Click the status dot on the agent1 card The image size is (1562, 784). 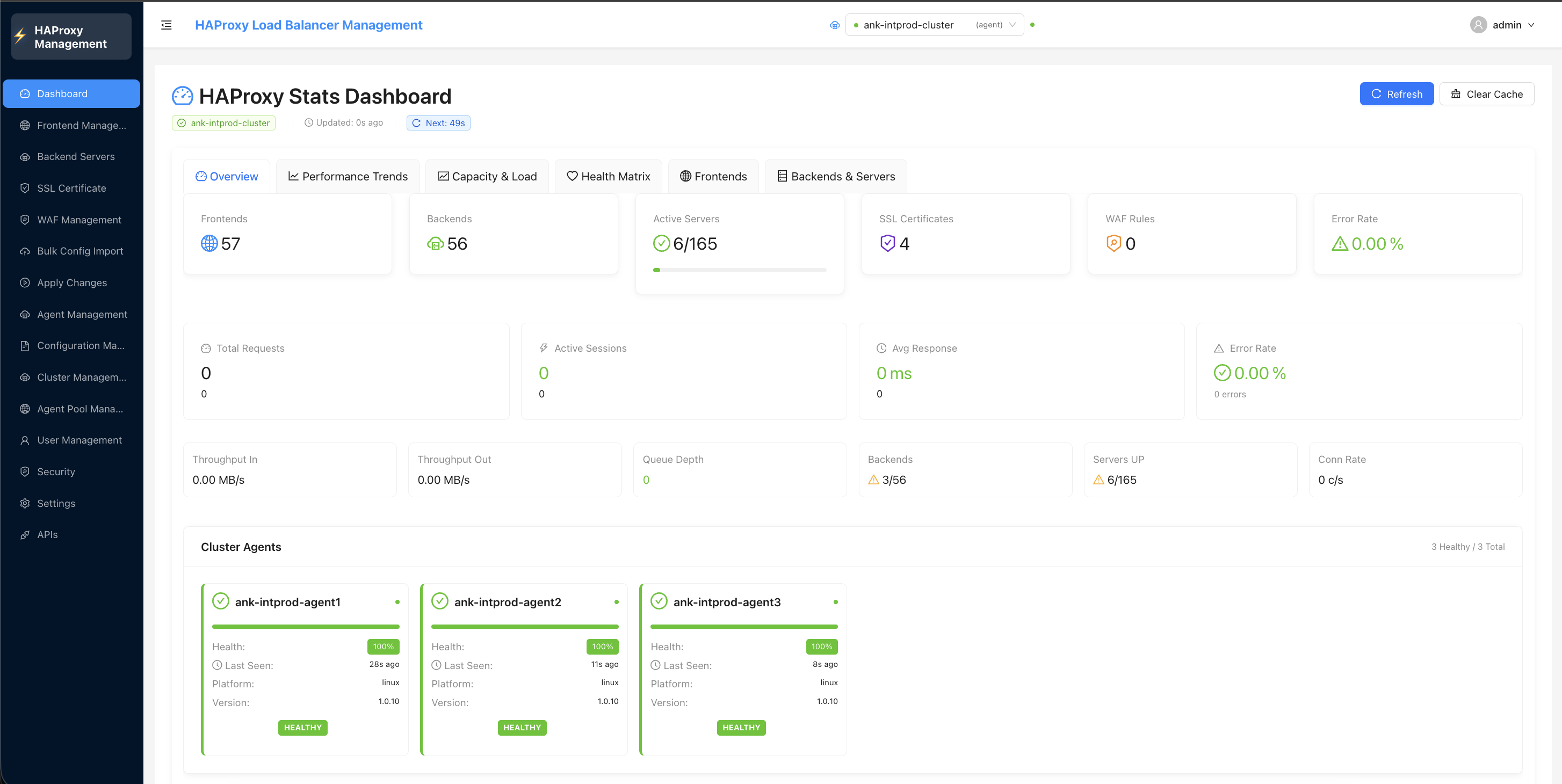pyautogui.click(x=397, y=602)
